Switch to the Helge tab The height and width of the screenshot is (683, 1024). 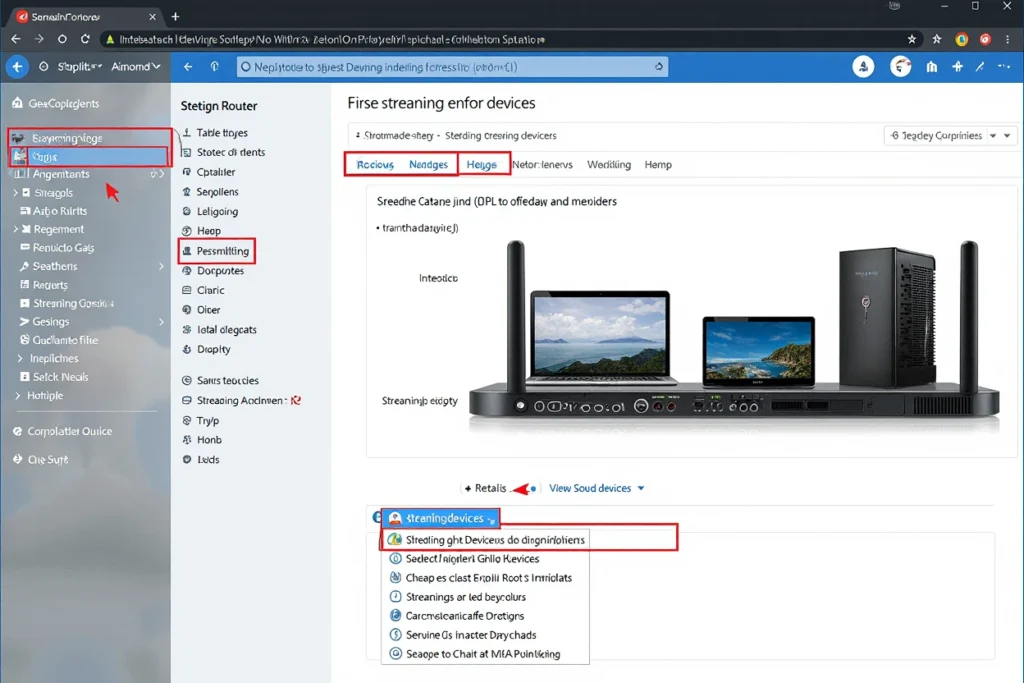tap(484, 163)
